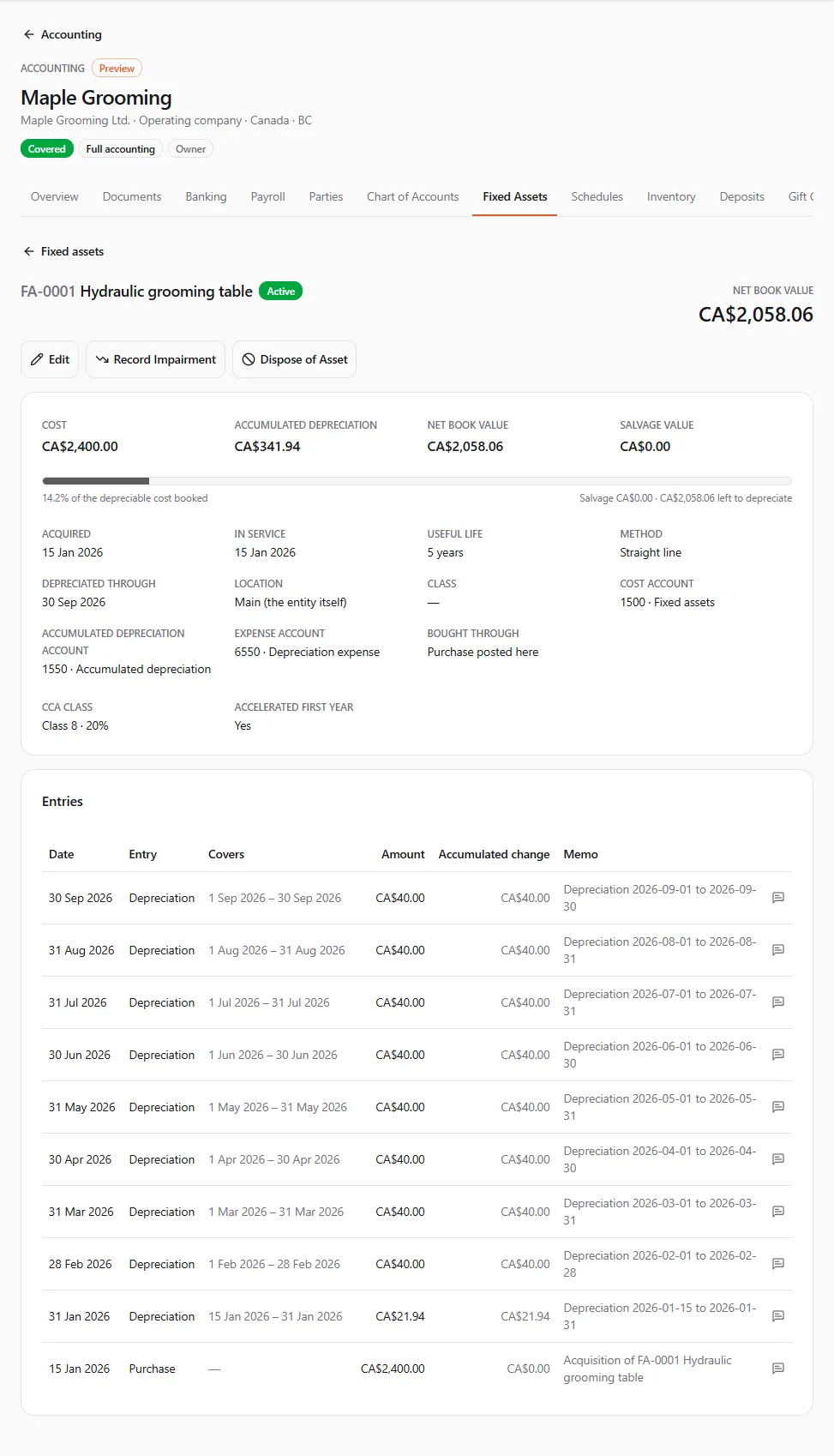
Task: Go to the Parties tab
Action: point(326,196)
